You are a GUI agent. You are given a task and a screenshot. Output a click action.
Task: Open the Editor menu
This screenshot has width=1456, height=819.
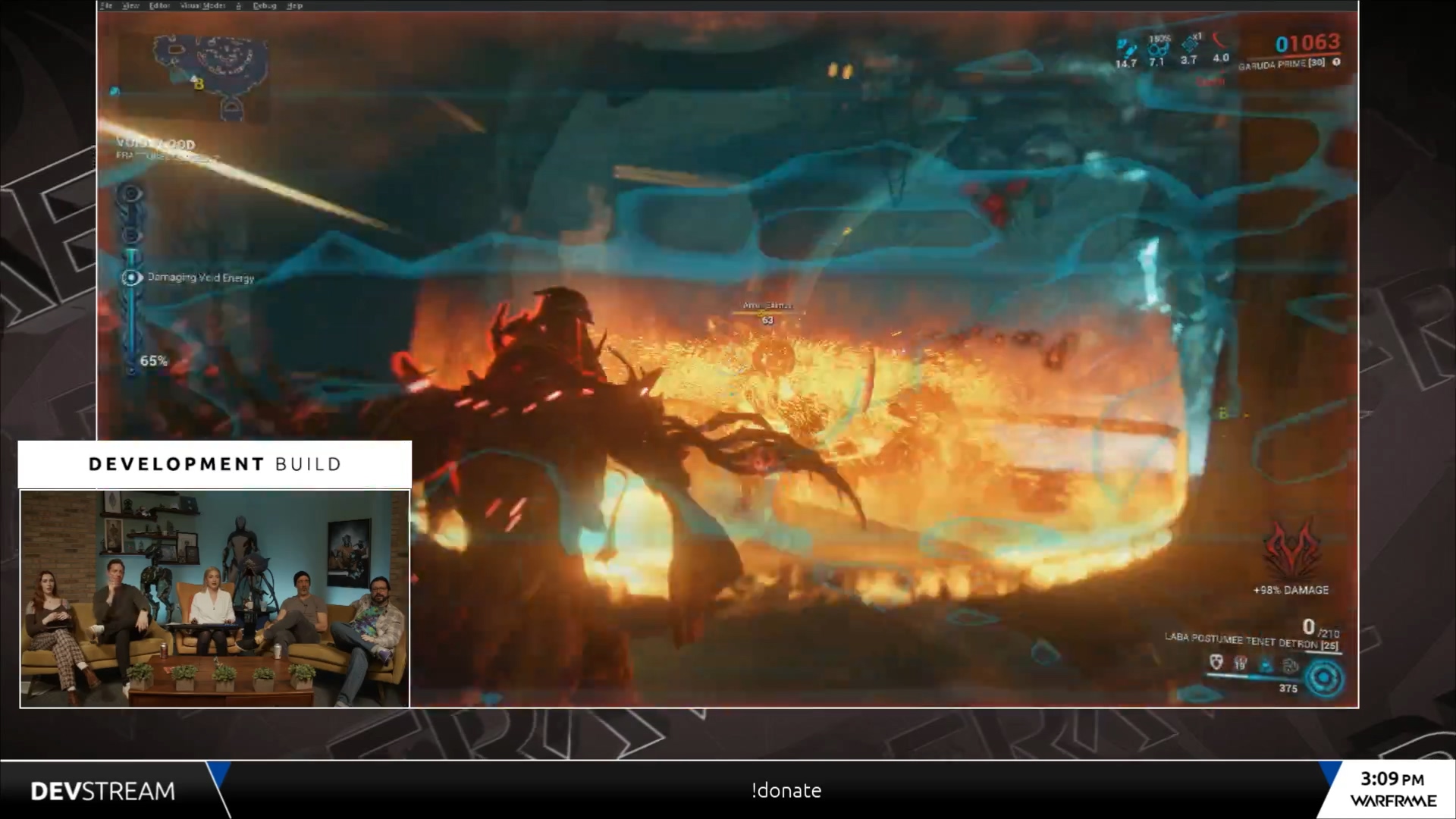[x=159, y=5]
